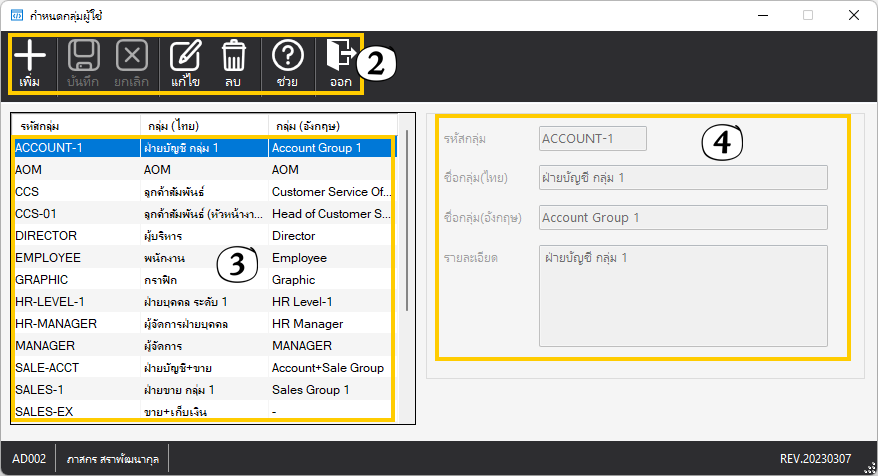
Task: Click the รหัสกลุ่ม field showing ACCOUNT-1
Action: (593, 139)
